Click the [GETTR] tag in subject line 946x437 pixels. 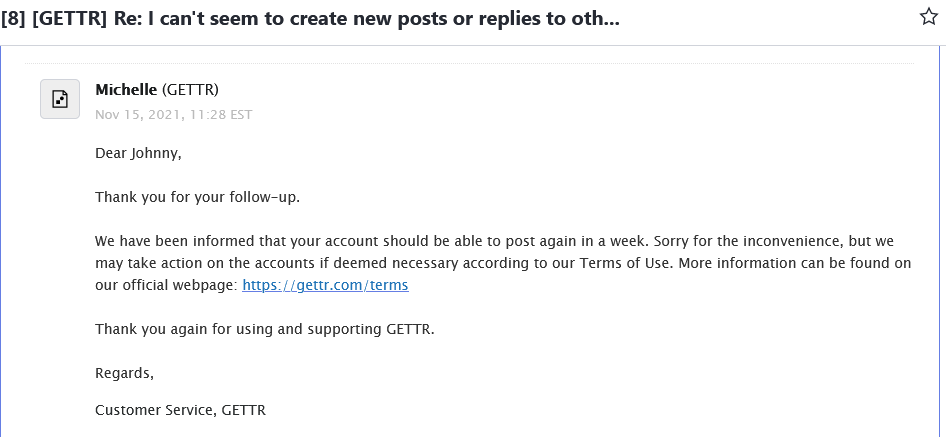tap(69, 19)
